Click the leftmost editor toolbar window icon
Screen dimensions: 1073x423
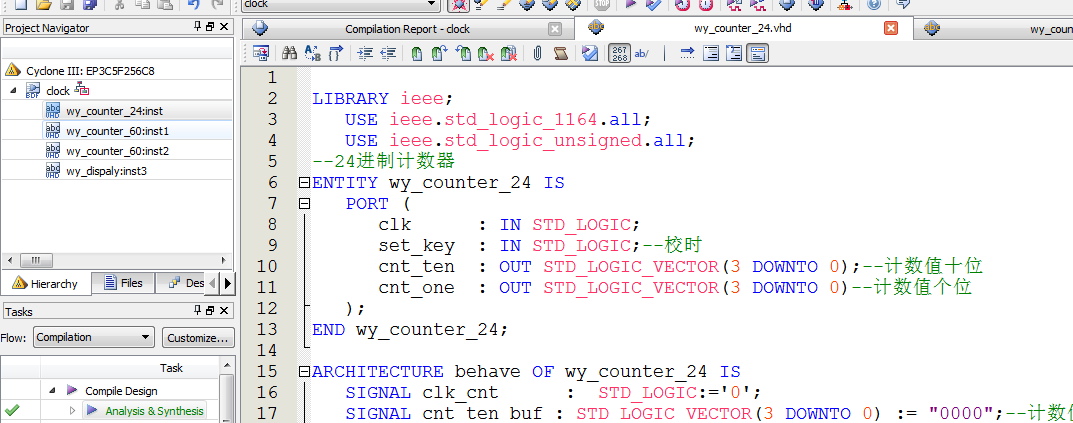[x=261, y=53]
